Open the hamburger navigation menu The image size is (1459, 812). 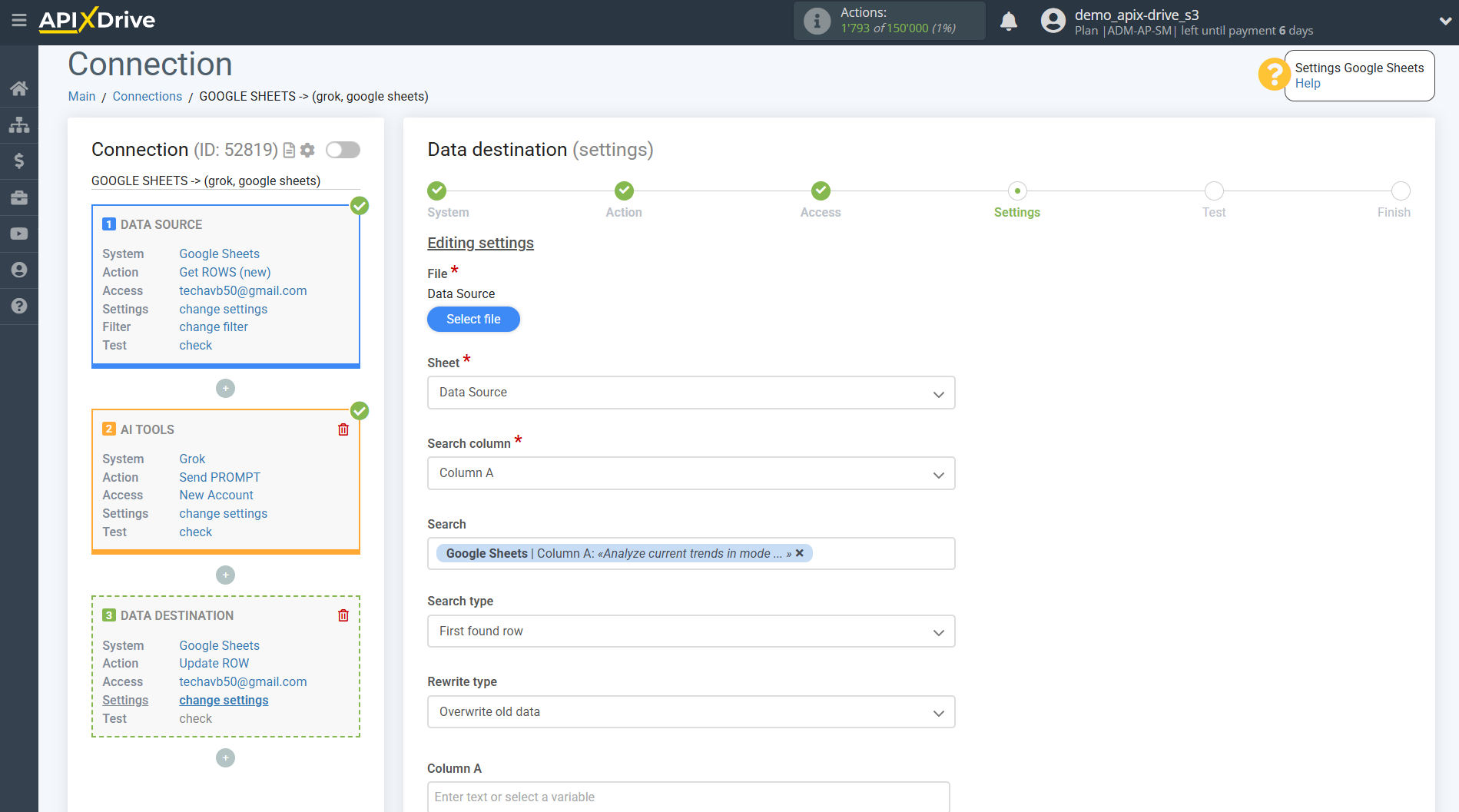19,21
